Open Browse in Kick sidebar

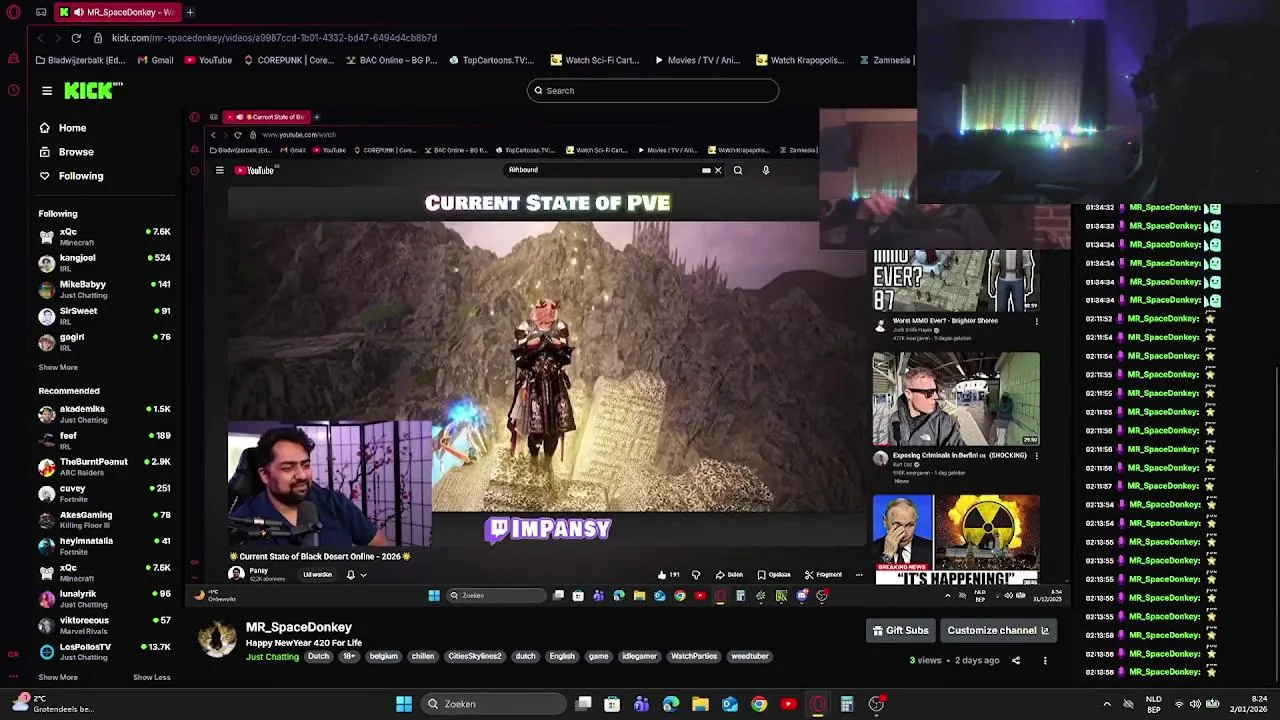66,152
